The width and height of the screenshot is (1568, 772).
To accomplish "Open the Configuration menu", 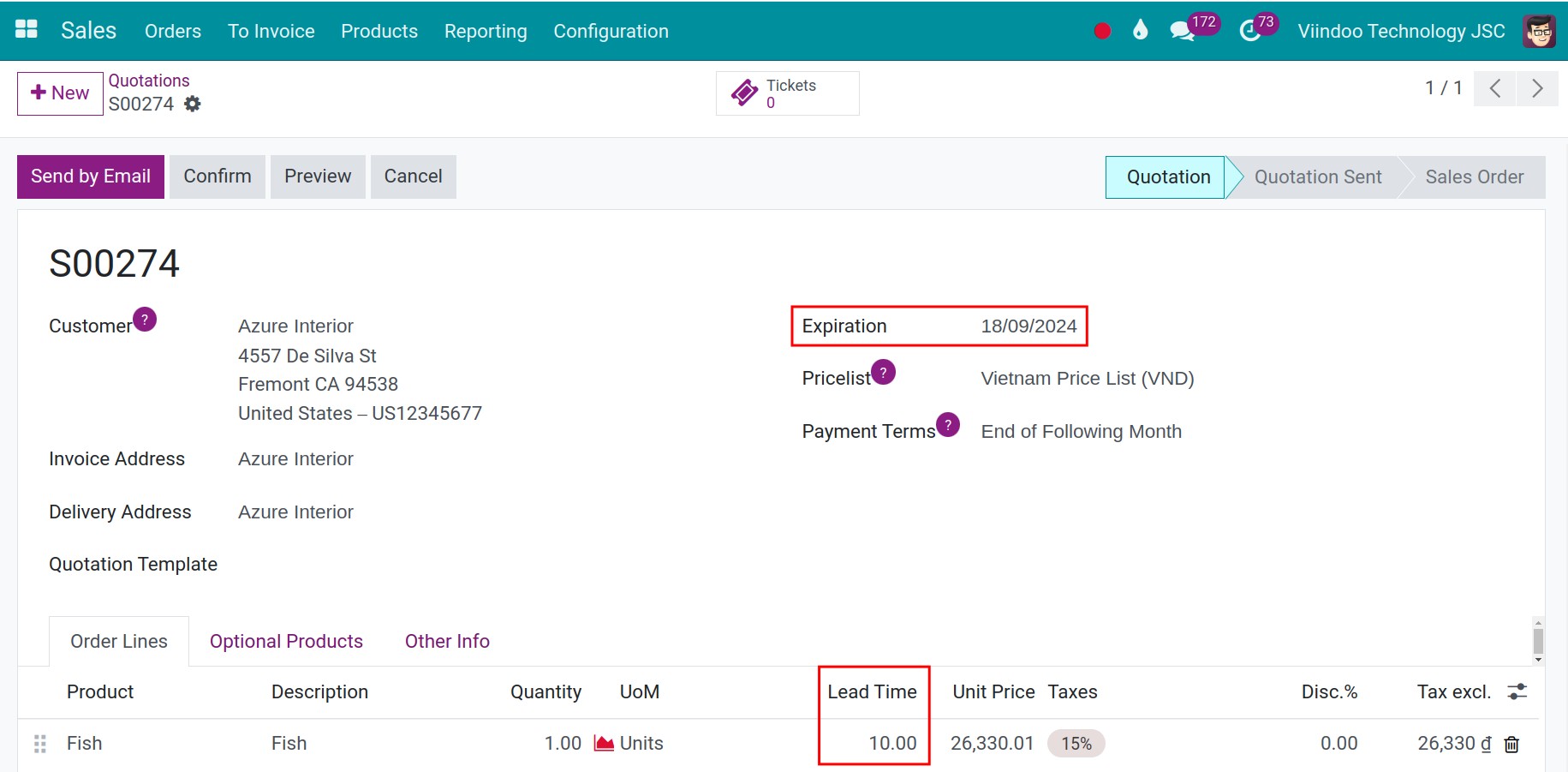I will 611,31.
